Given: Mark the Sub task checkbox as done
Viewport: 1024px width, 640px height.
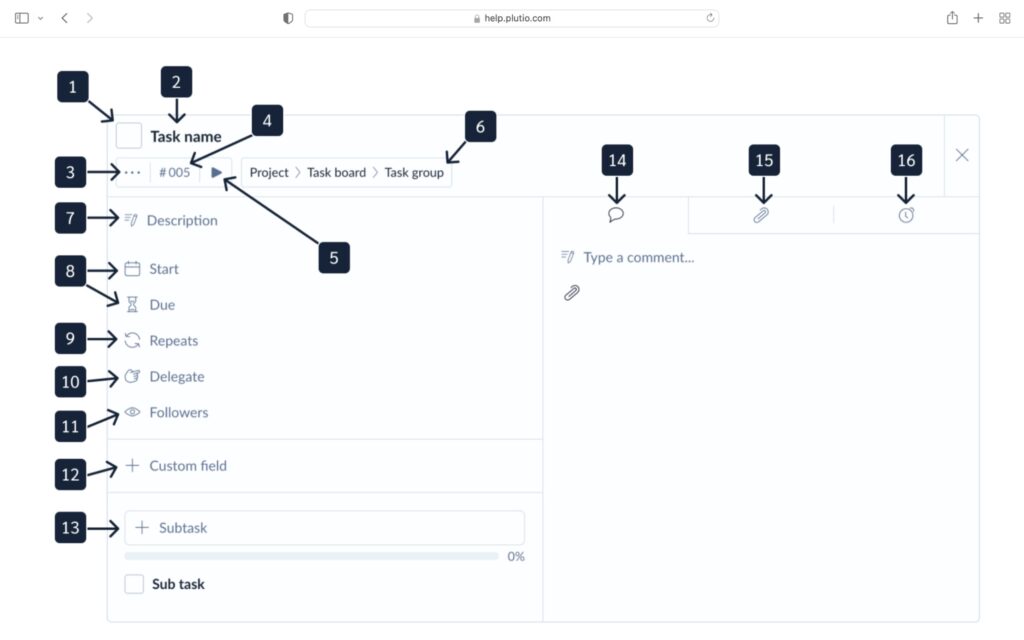Looking at the screenshot, I should (134, 583).
